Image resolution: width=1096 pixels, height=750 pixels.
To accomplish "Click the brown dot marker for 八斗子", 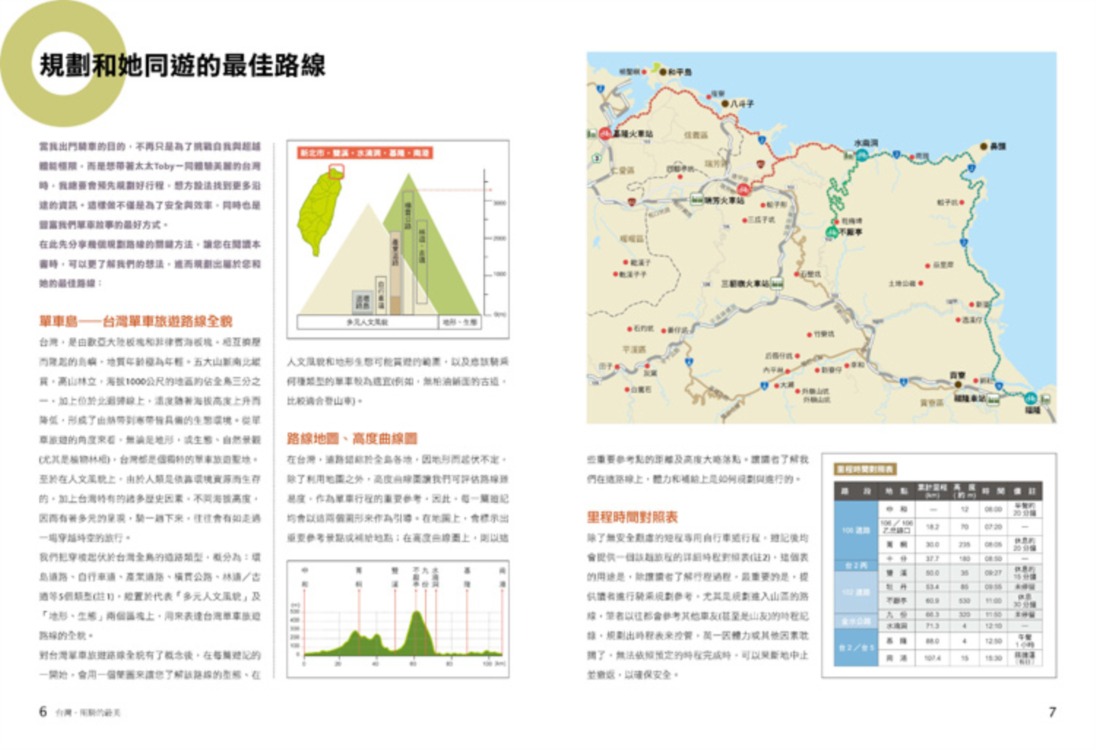I will pyautogui.click(x=725, y=102).
